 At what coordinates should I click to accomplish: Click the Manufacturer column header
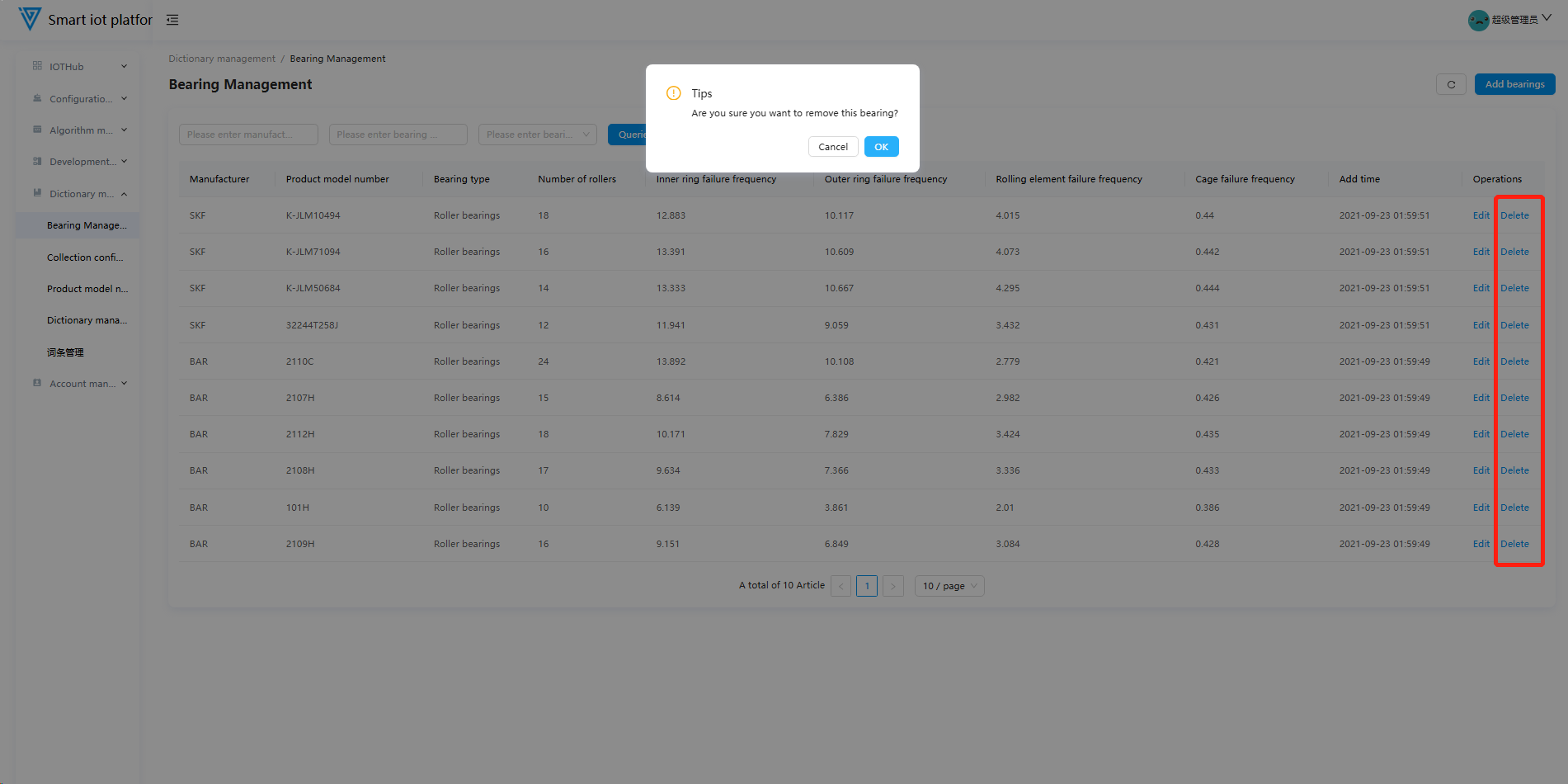(x=219, y=179)
